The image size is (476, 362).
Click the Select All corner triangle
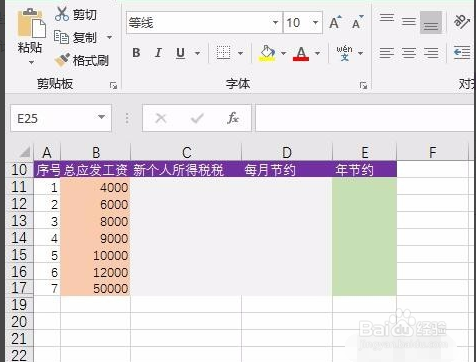pyautogui.click(x=25, y=152)
